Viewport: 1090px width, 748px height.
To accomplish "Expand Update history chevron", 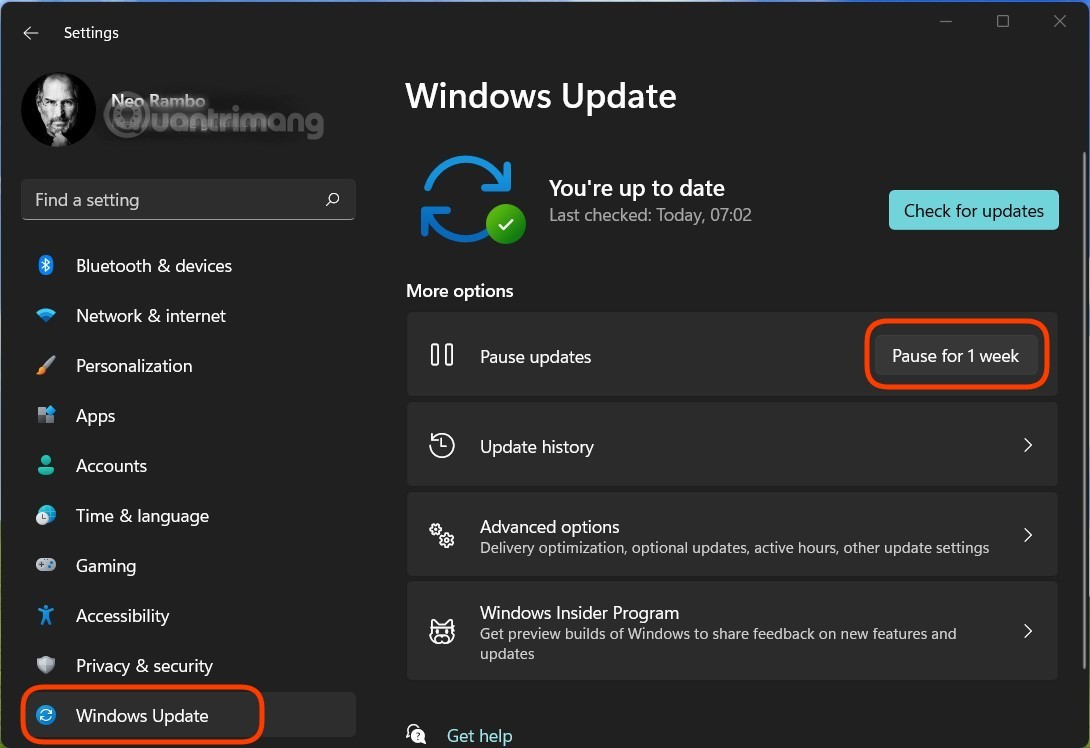I will (1027, 445).
